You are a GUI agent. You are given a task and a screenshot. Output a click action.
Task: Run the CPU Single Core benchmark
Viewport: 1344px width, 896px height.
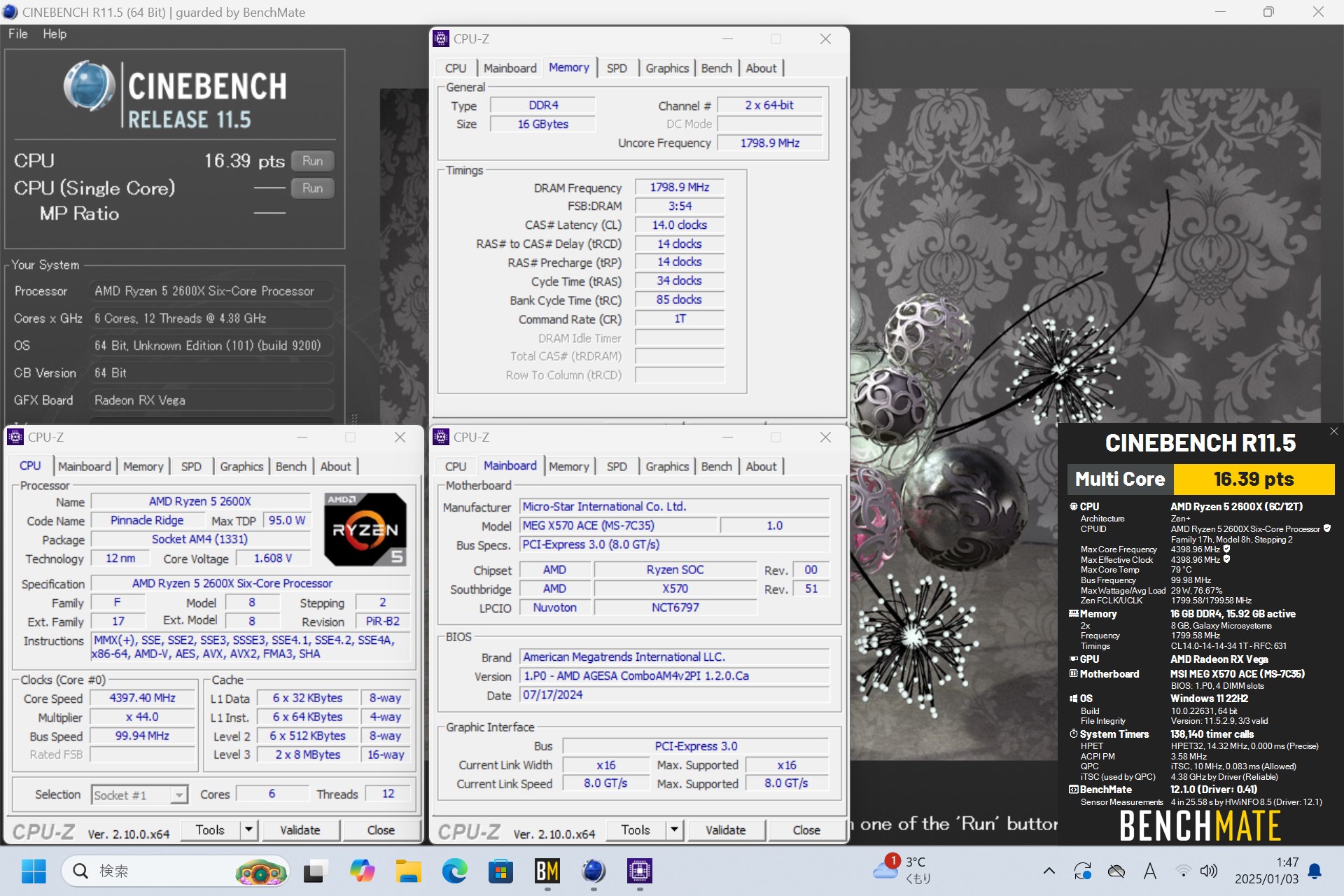(312, 188)
